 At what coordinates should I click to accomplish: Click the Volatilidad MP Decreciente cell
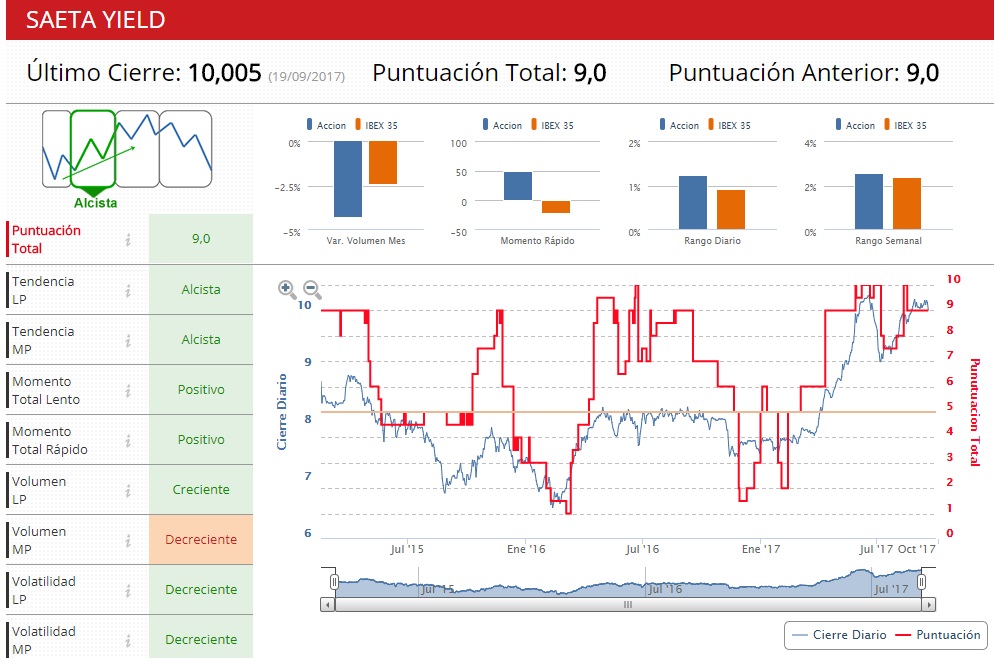tap(201, 639)
